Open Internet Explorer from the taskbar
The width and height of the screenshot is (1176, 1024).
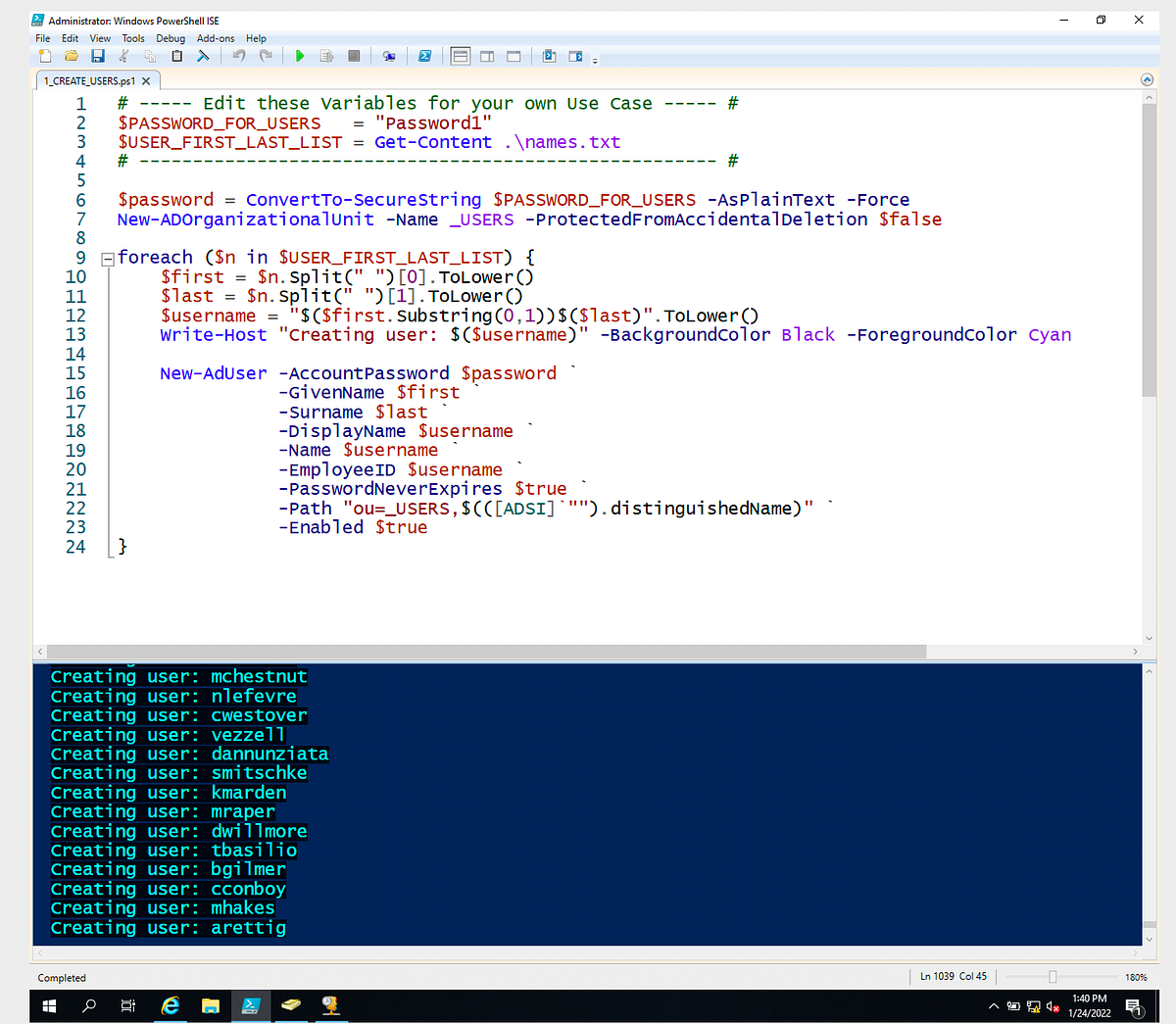pos(171,1006)
